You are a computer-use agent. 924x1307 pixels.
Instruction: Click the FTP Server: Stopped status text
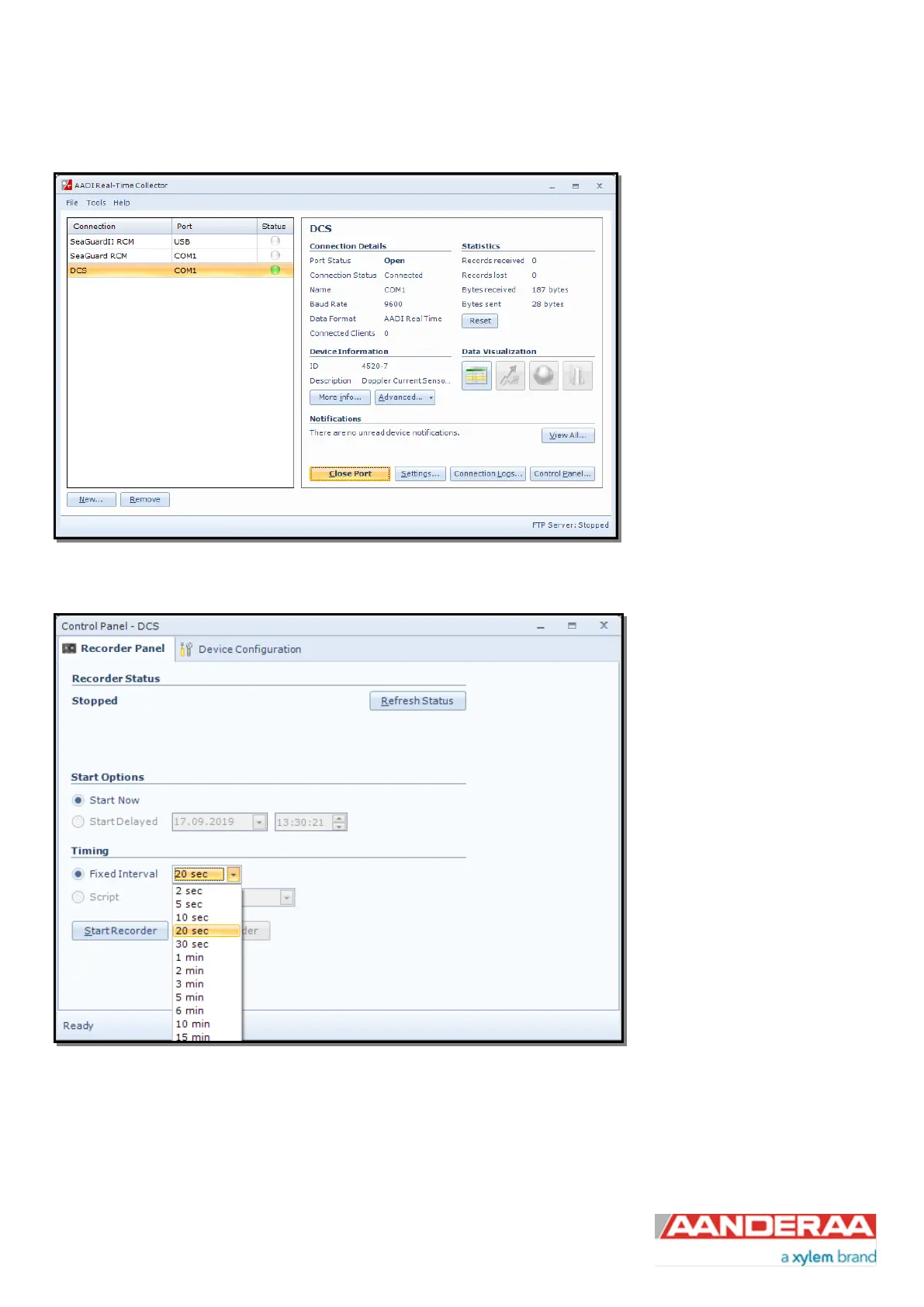570,525
